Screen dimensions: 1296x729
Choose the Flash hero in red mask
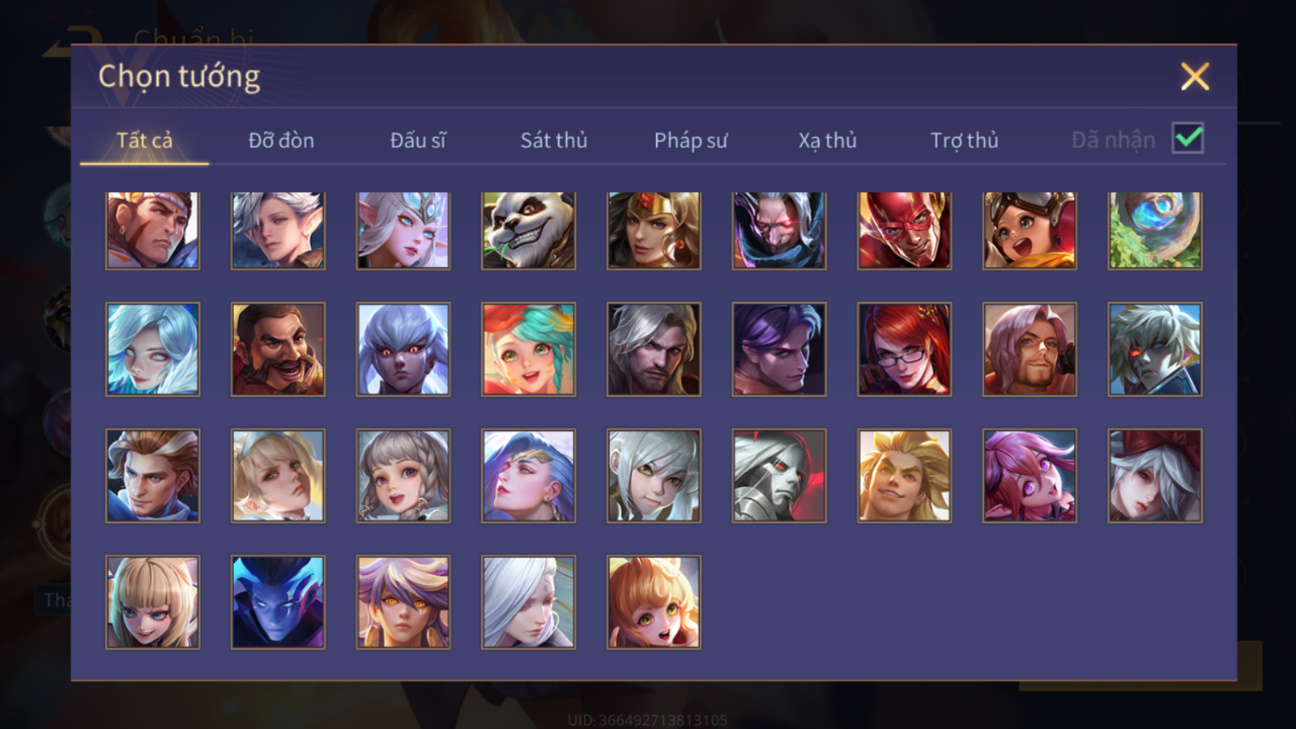tap(904, 231)
